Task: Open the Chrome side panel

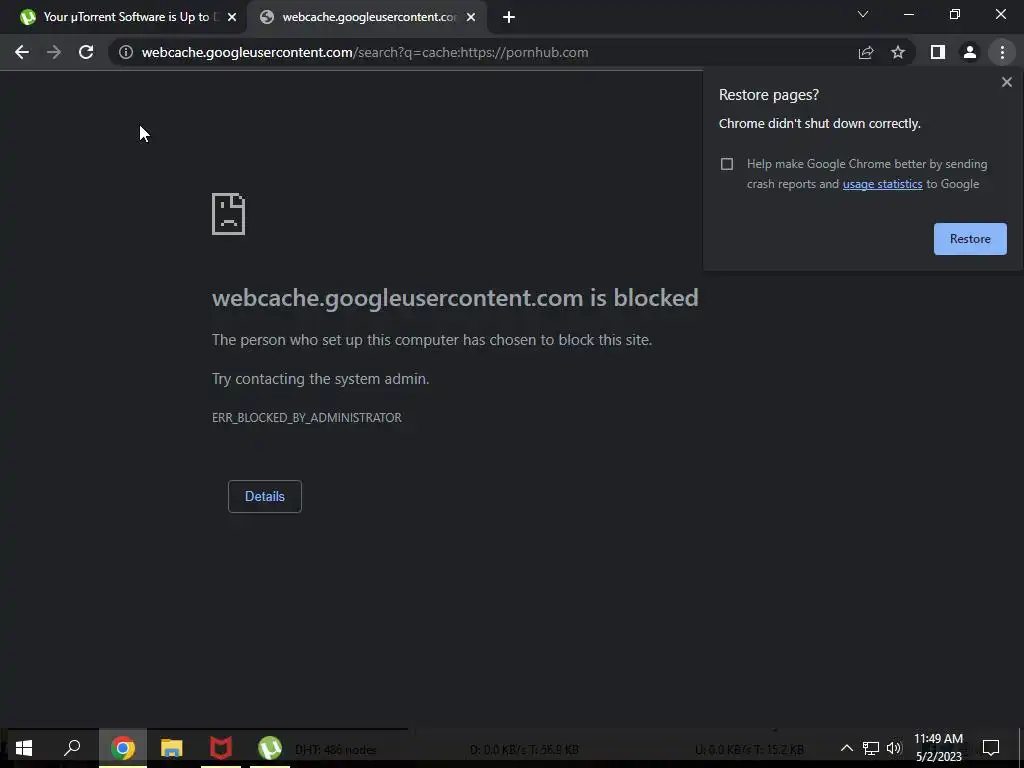Action: coord(938,52)
